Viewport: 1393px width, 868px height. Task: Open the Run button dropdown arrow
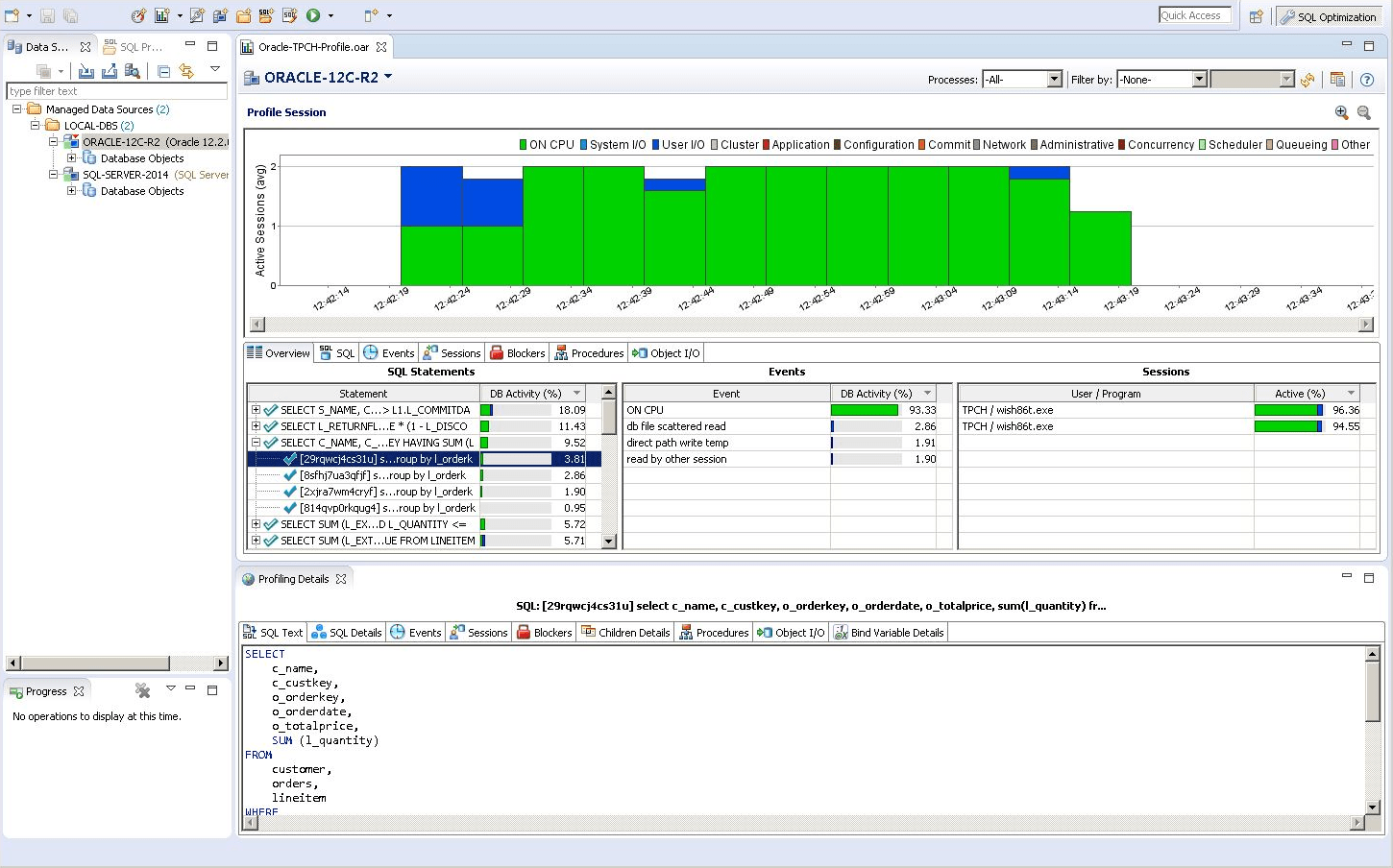(x=330, y=15)
